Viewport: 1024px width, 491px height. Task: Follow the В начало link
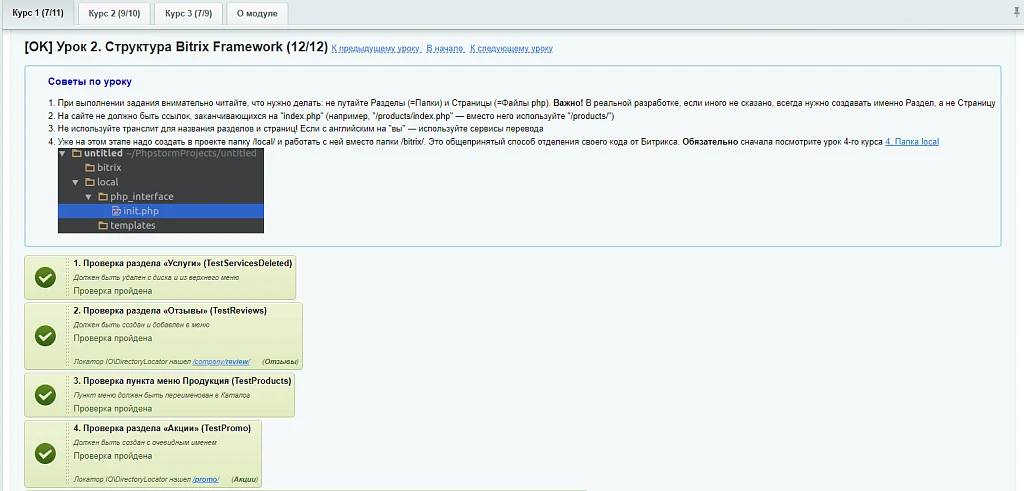click(445, 49)
